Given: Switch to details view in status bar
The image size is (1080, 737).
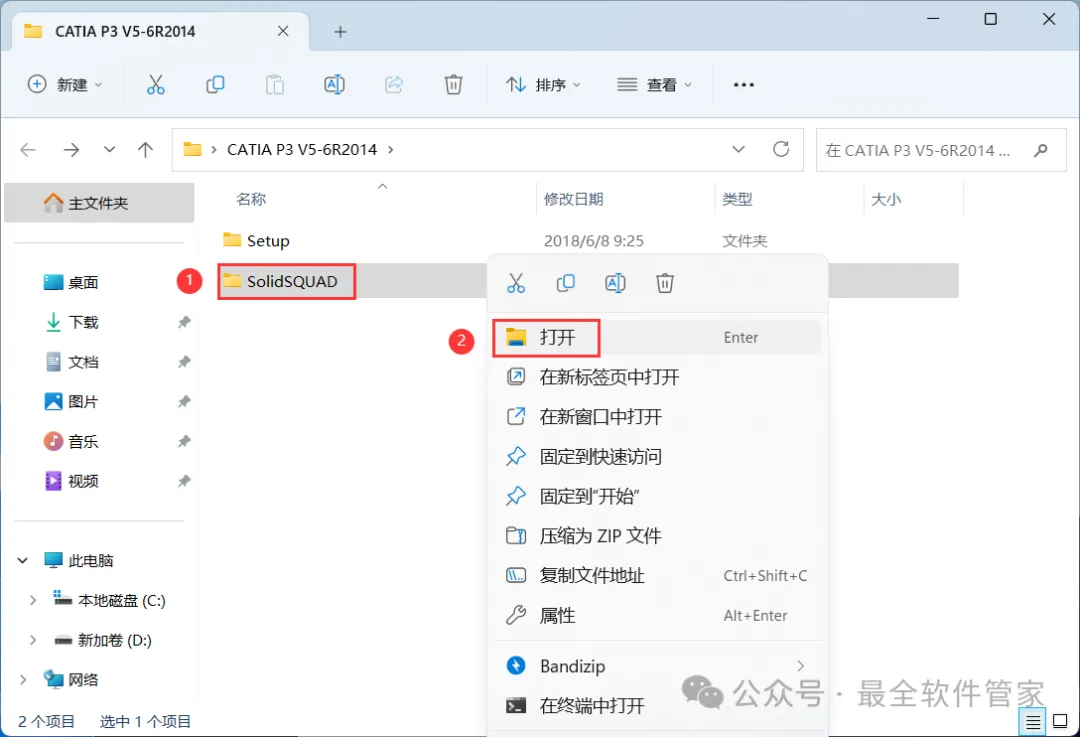Looking at the screenshot, I should (1032, 722).
